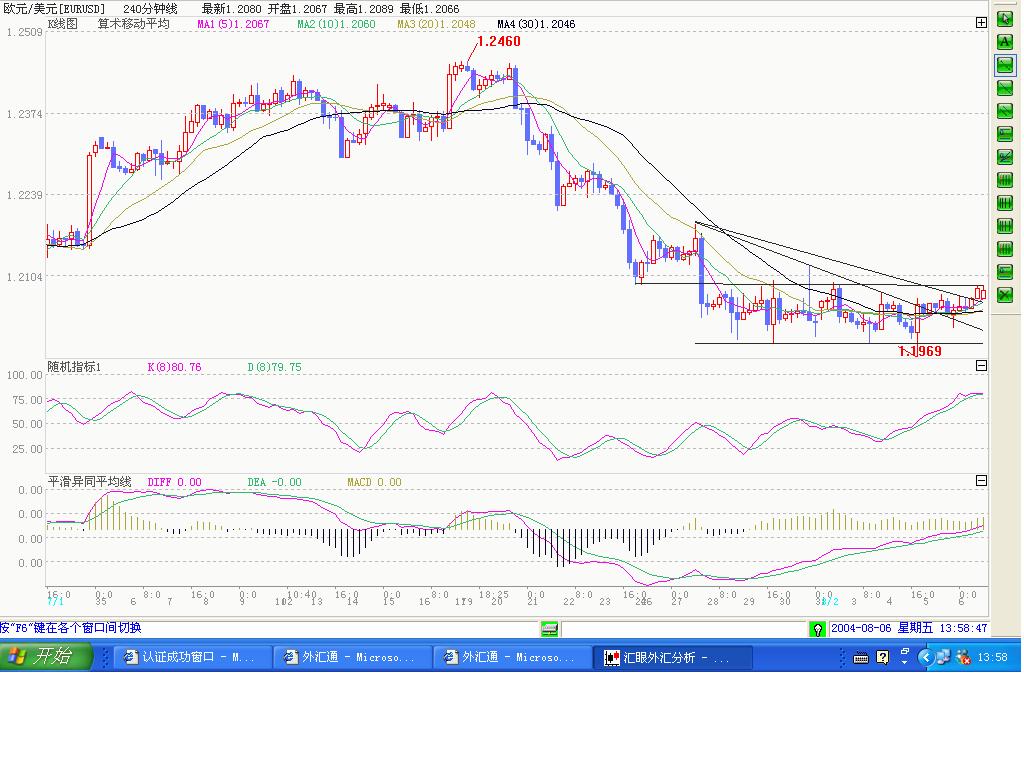The width and height of the screenshot is (1024, 768).
Task: Click the X delete drawing tool
Action: 1004,295
